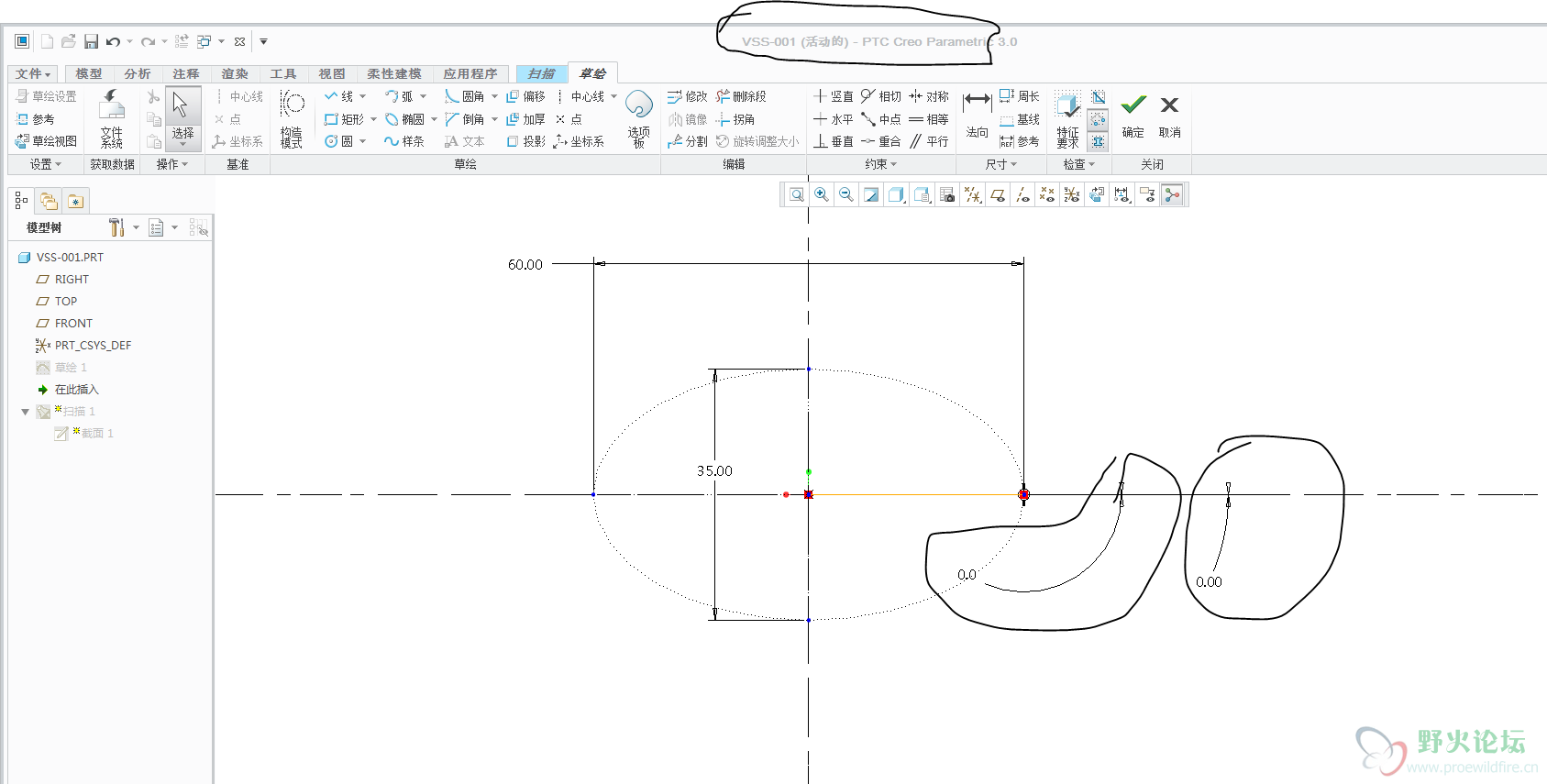Click the Project (投影) tool
Viewport: 1547px width, 784px height.
tap(526, 141)
